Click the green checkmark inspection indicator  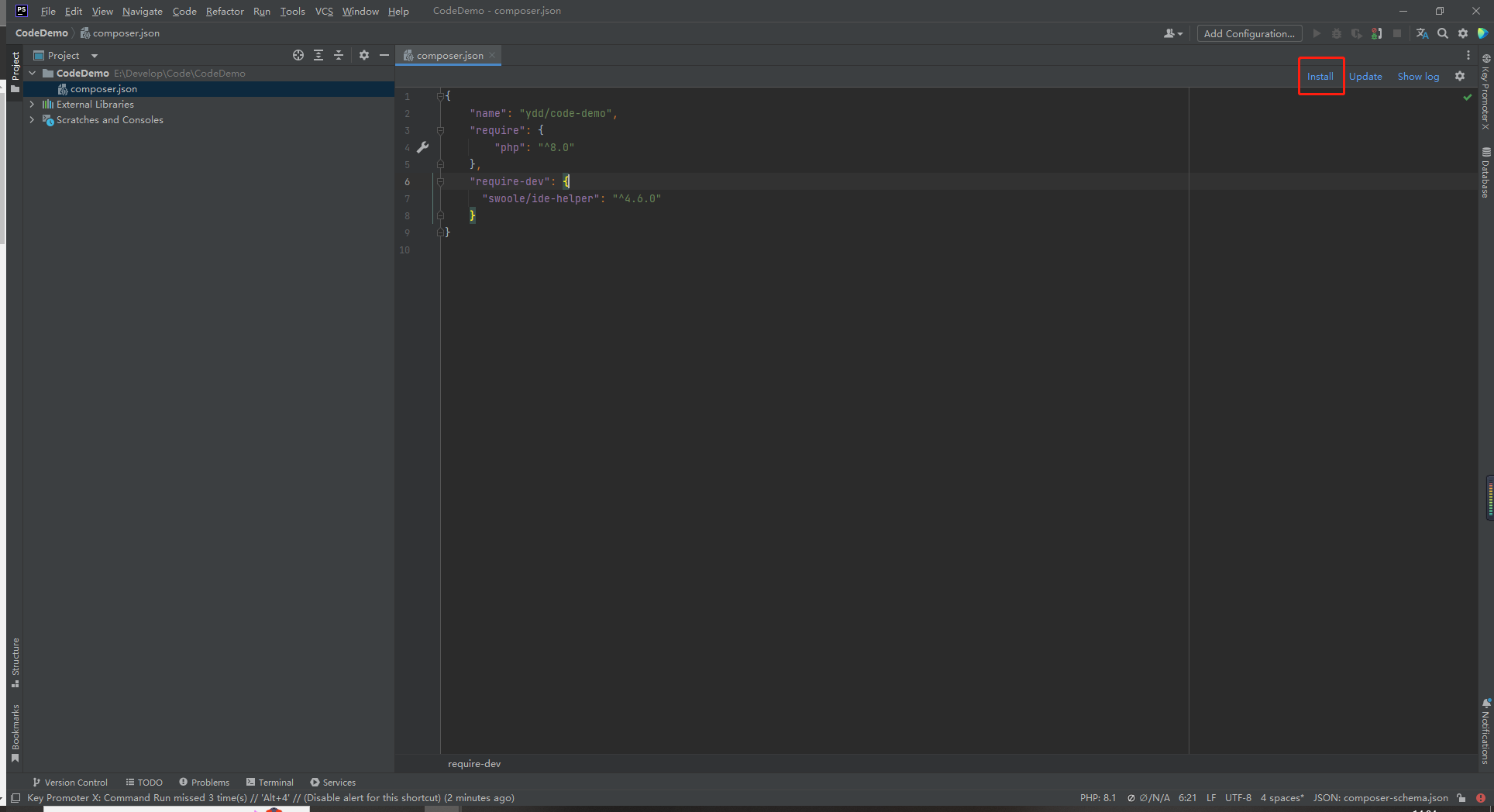1467,98
